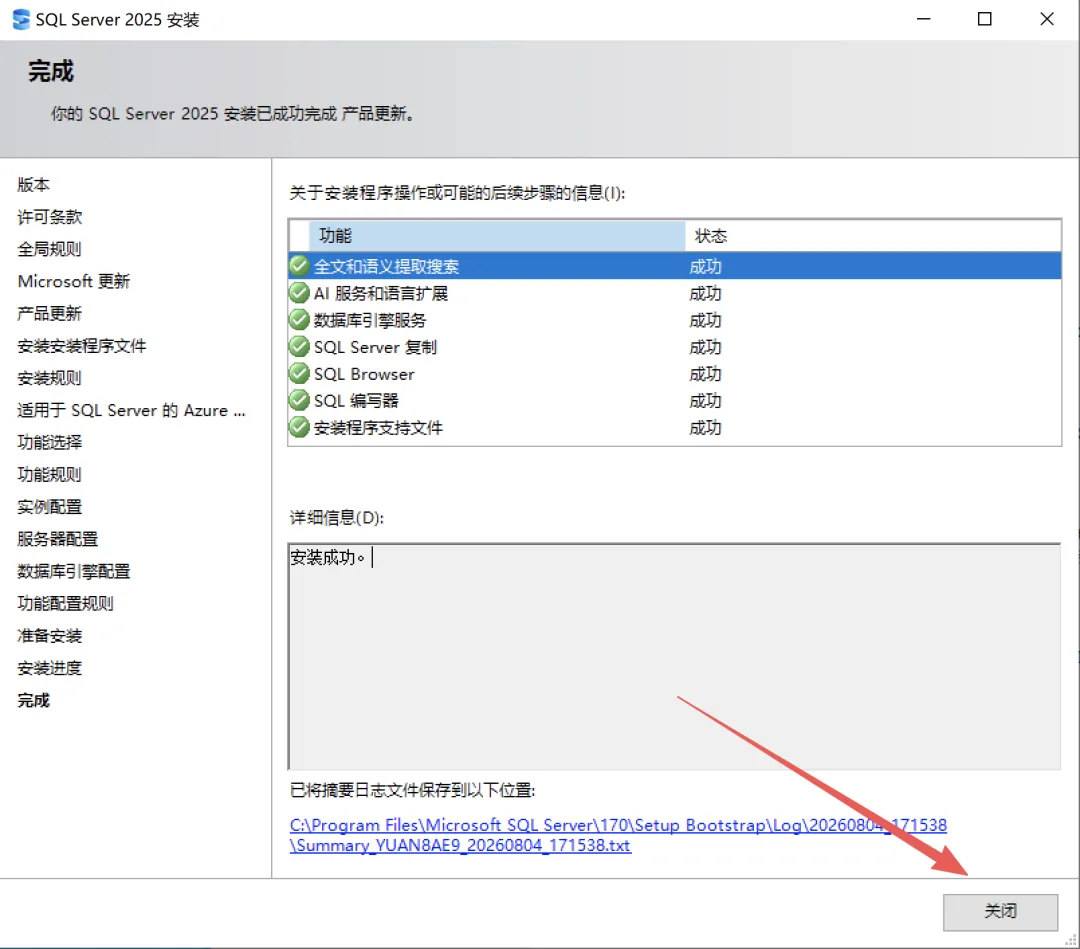
Task: Click the 关闭 button
Action: tap(1000, 912)
